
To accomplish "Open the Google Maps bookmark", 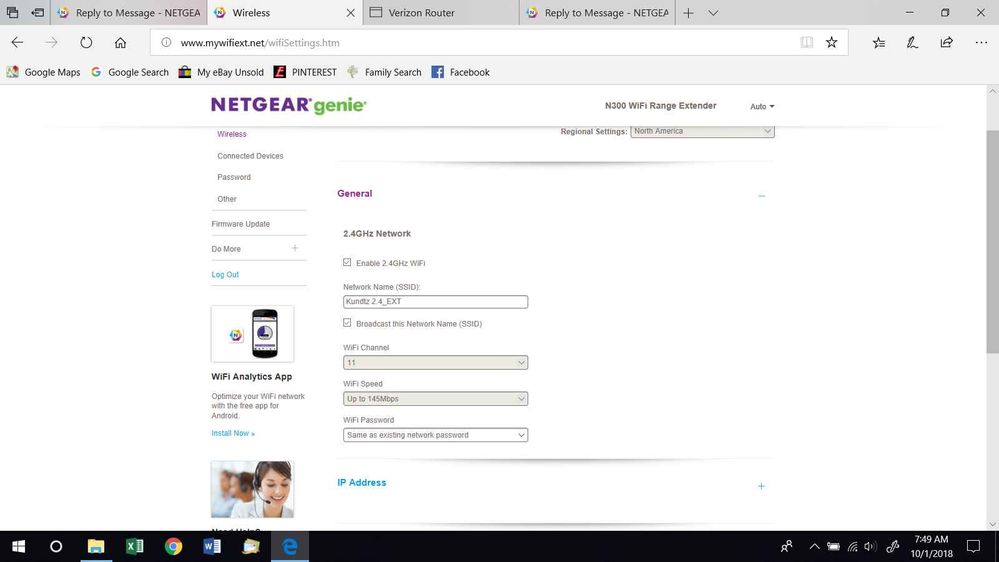I will [43, 72].
